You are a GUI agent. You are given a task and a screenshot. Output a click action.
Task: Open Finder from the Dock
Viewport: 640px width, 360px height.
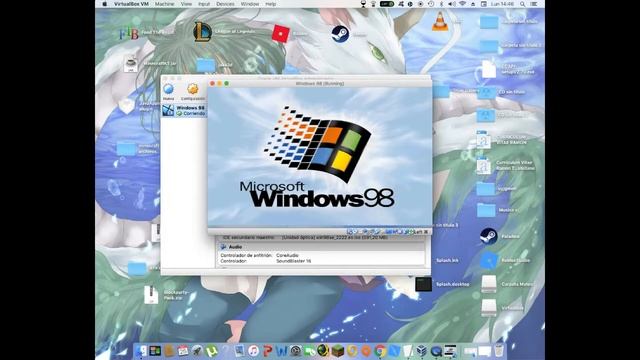click(x=141, y=351)
